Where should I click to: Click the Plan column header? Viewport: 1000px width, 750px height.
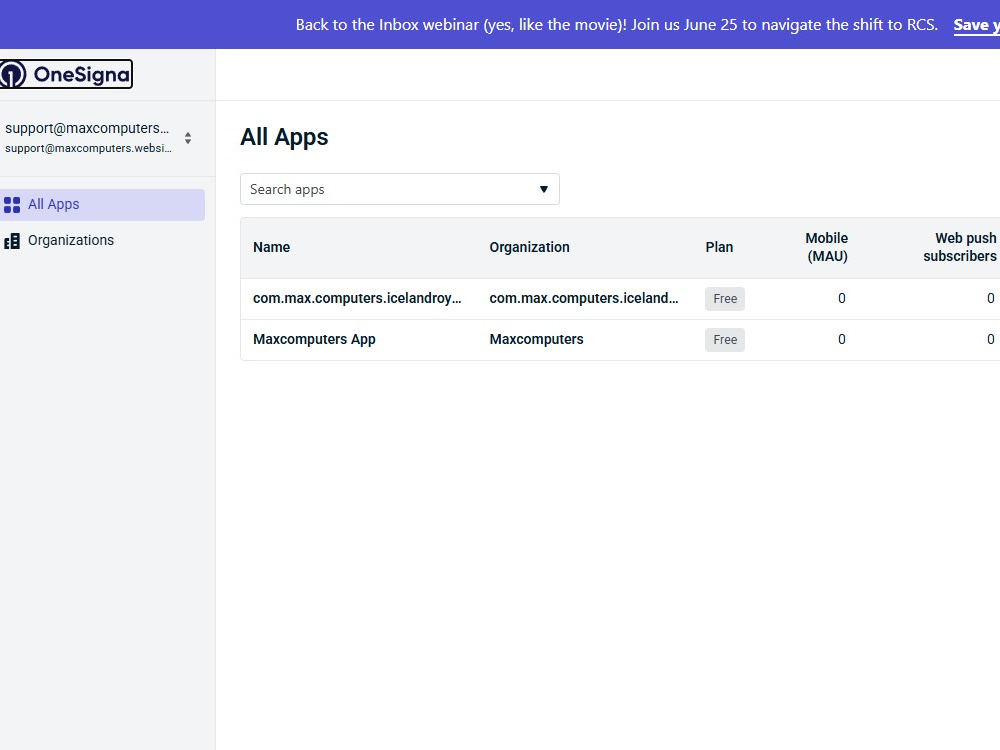[719, 247]
